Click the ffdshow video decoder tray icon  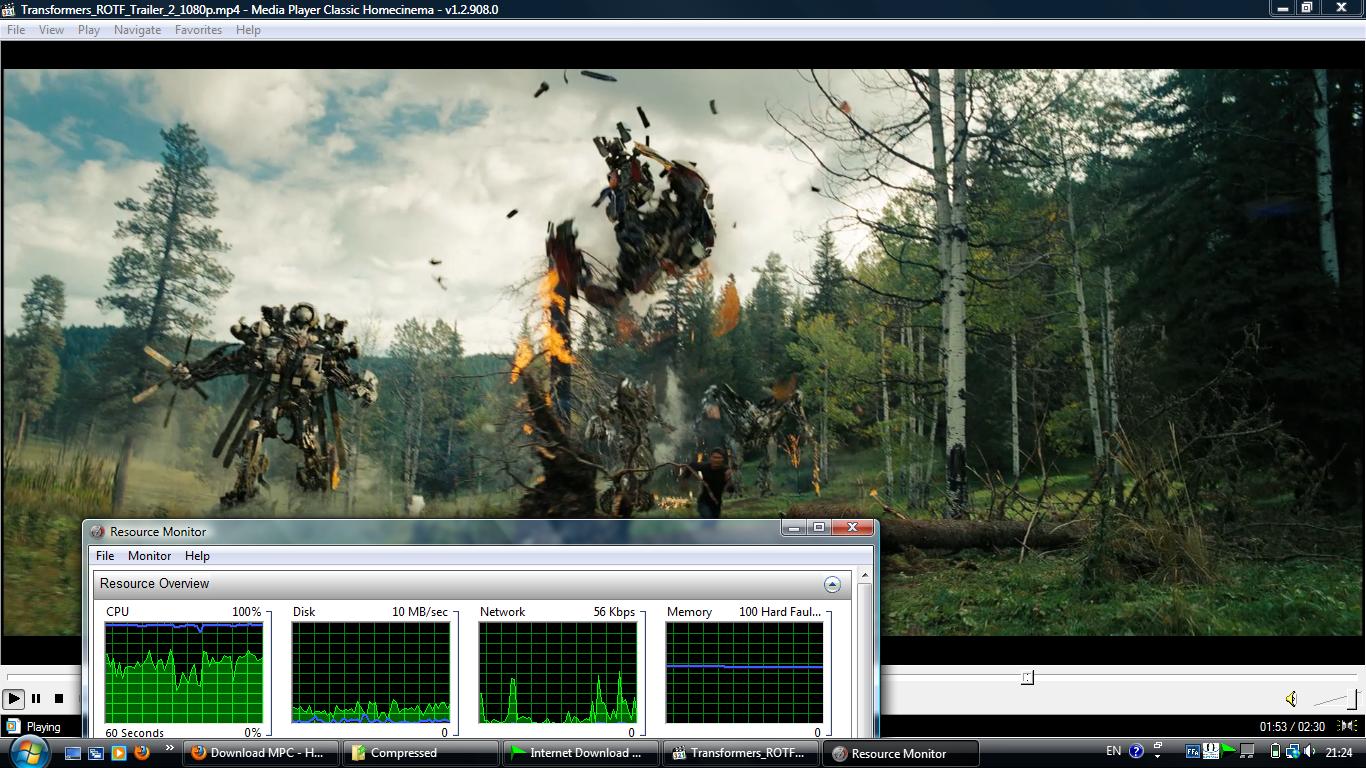(1210, 751)
